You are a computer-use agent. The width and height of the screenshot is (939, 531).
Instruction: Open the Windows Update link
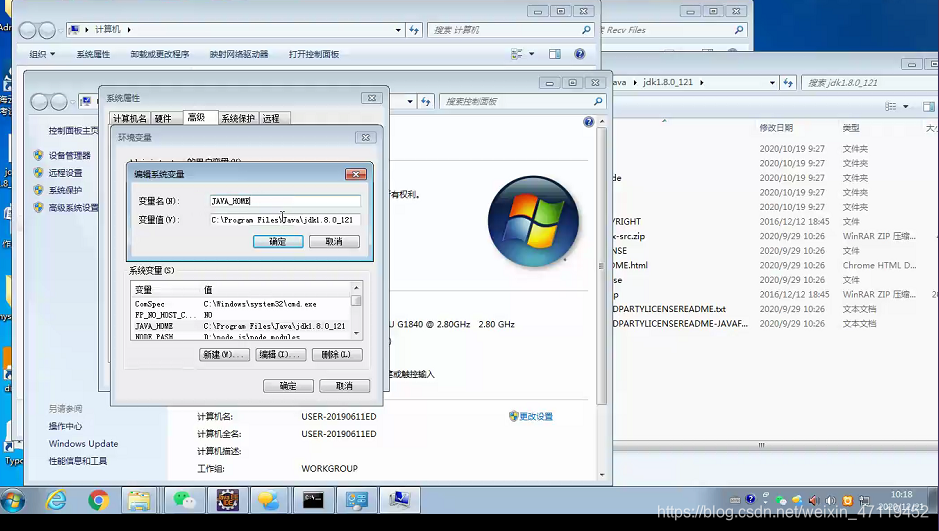click(83, 444)
